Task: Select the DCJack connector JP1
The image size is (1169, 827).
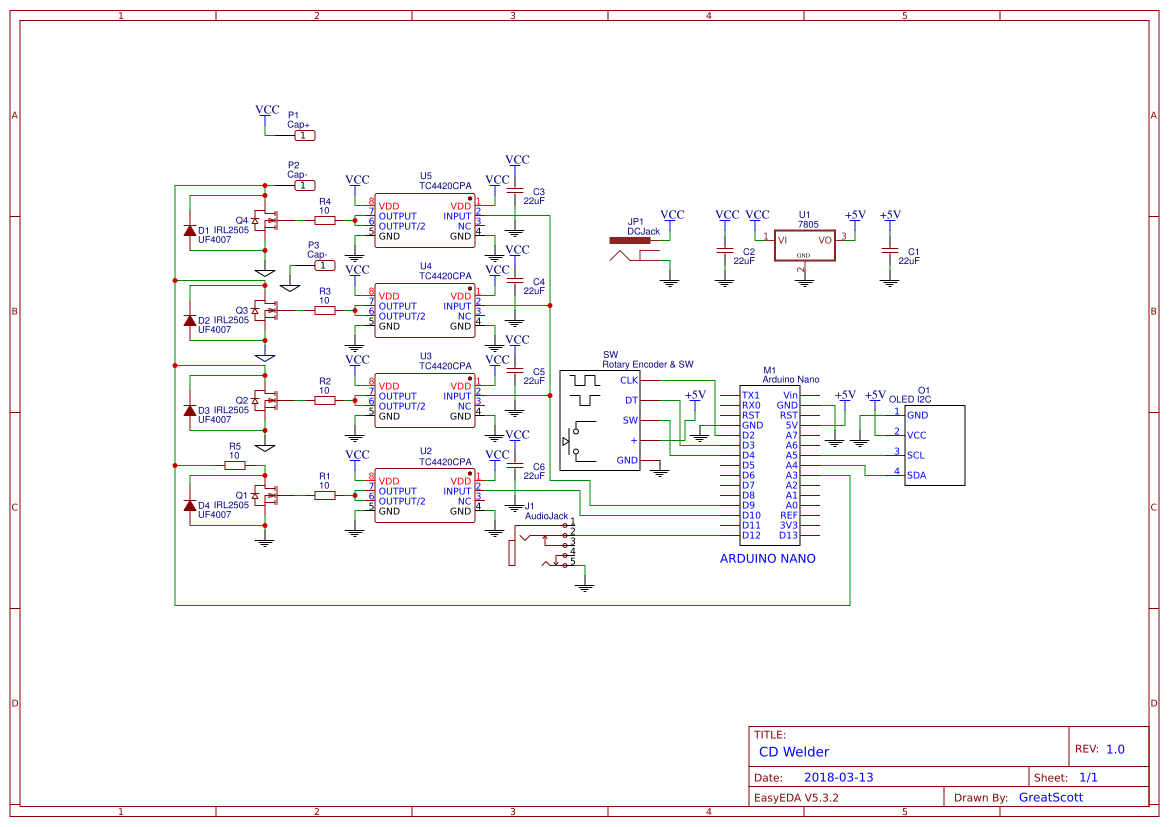Action: pos(632,240)
